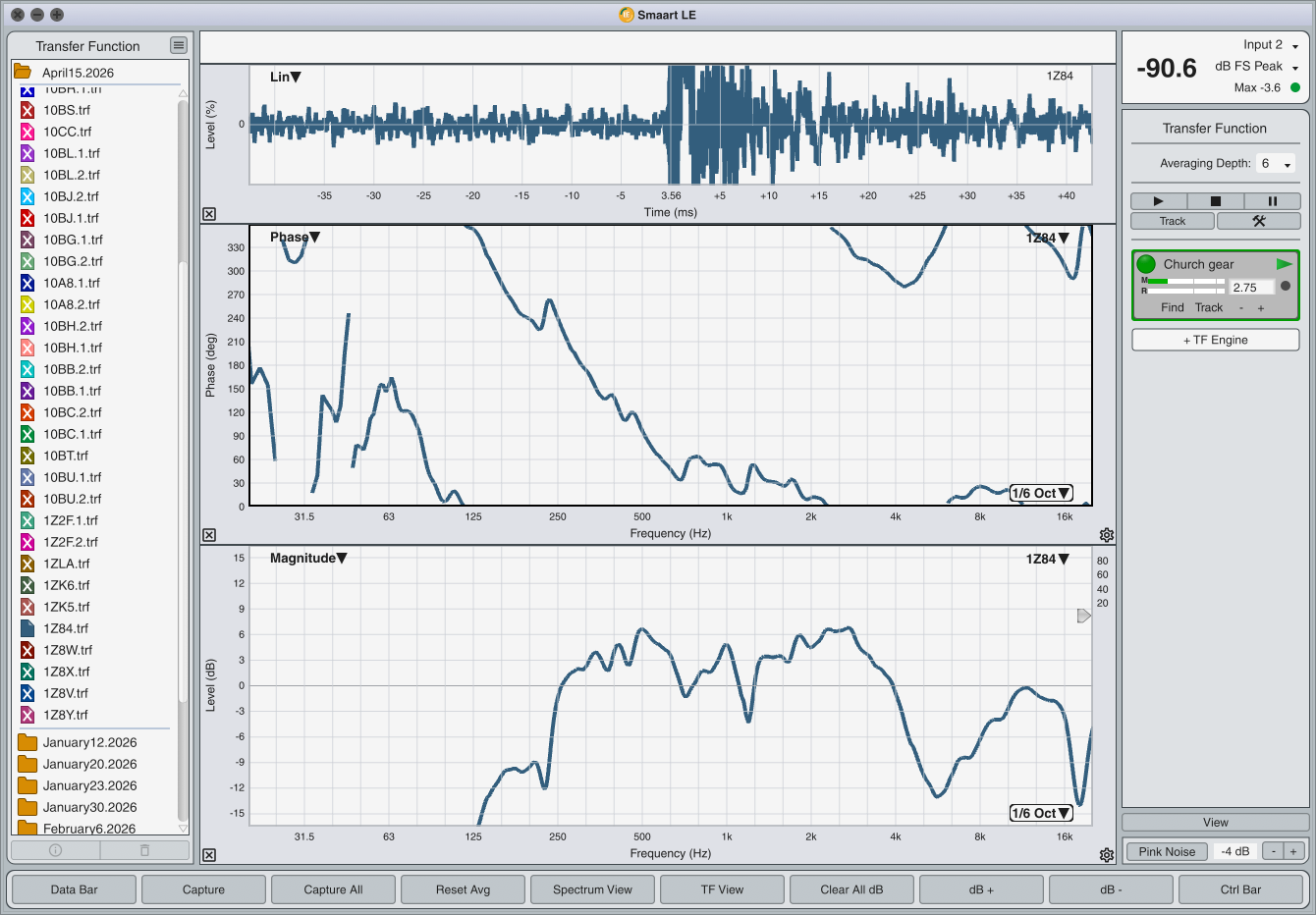1316x915 pixels.
Task: Close the Phase plot pane
Action: pyautogui.click(x=209, y=535)
